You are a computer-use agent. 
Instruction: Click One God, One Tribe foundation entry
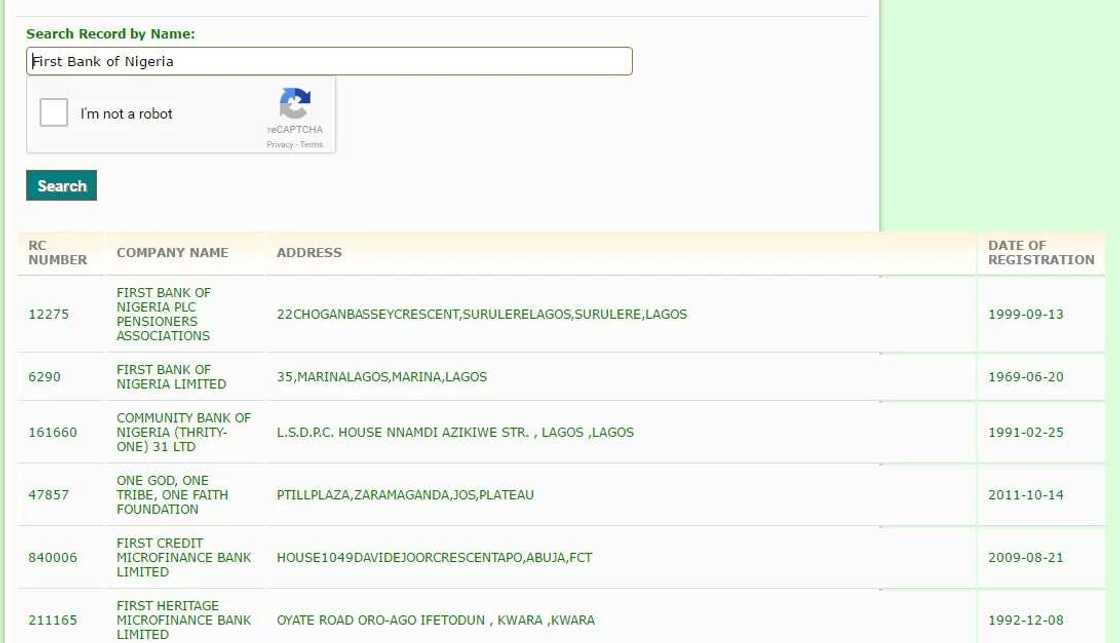(171, 495)
